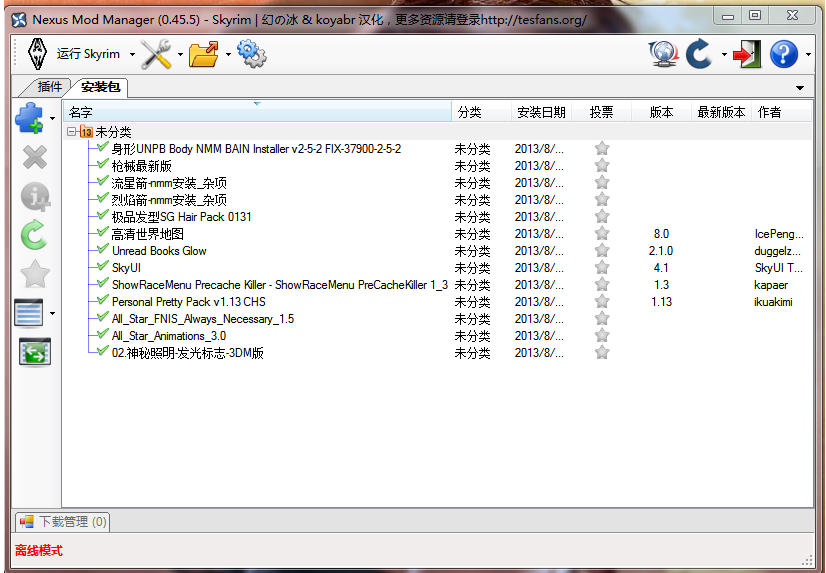Select the ShowRaceMenu Precache Killer mod name
This screenshot has height=573, width=826.
(280, 285)
